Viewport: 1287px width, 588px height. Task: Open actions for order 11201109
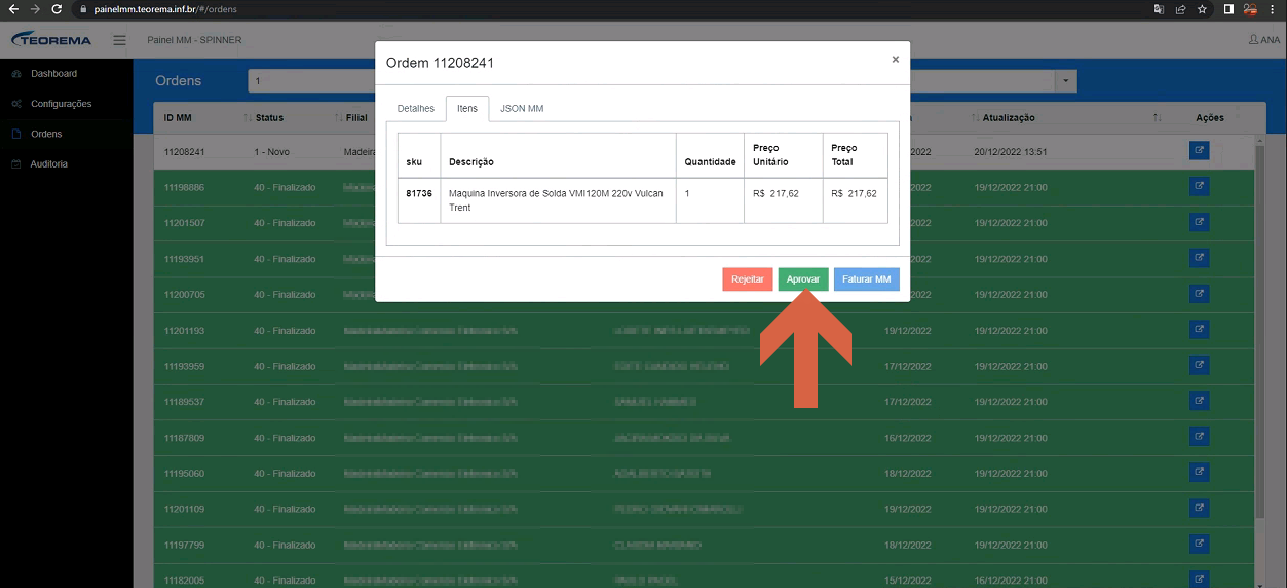coord(1199,509)
